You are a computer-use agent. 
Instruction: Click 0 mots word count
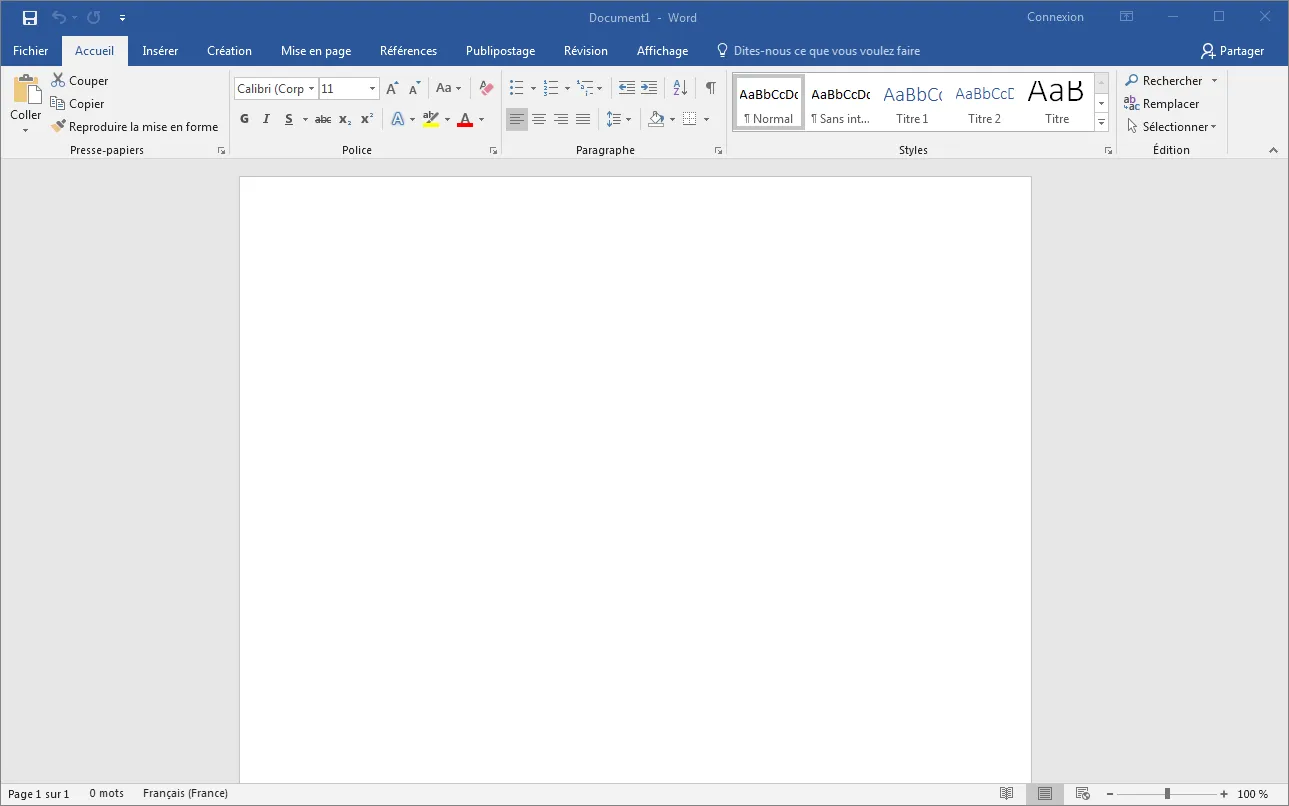pos(106,794)
